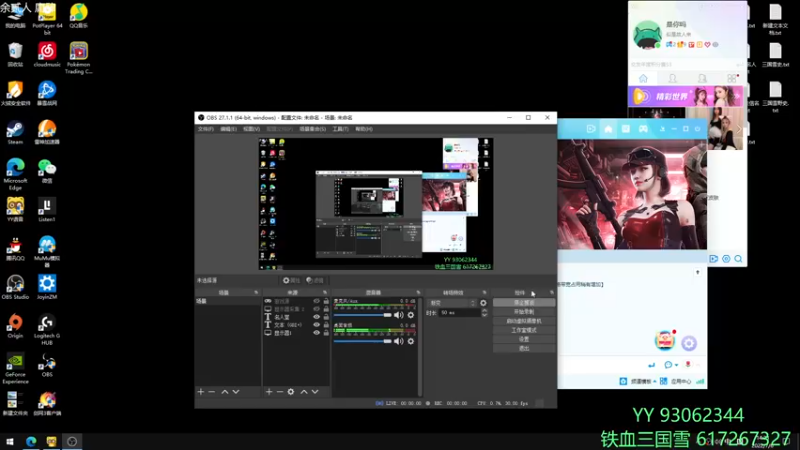Toggle visibility eye of 显示器采集 2 source

(x=316, y=309)
